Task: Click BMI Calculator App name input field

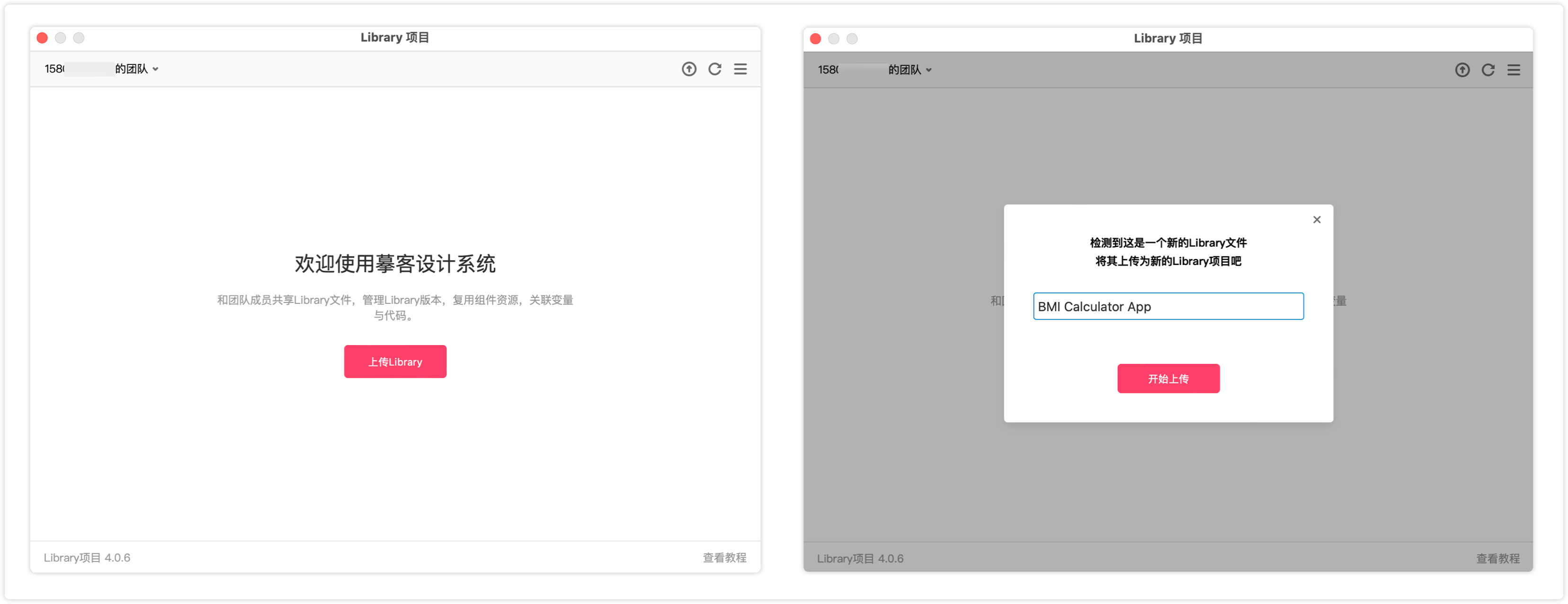Action: coord(1168,306)
